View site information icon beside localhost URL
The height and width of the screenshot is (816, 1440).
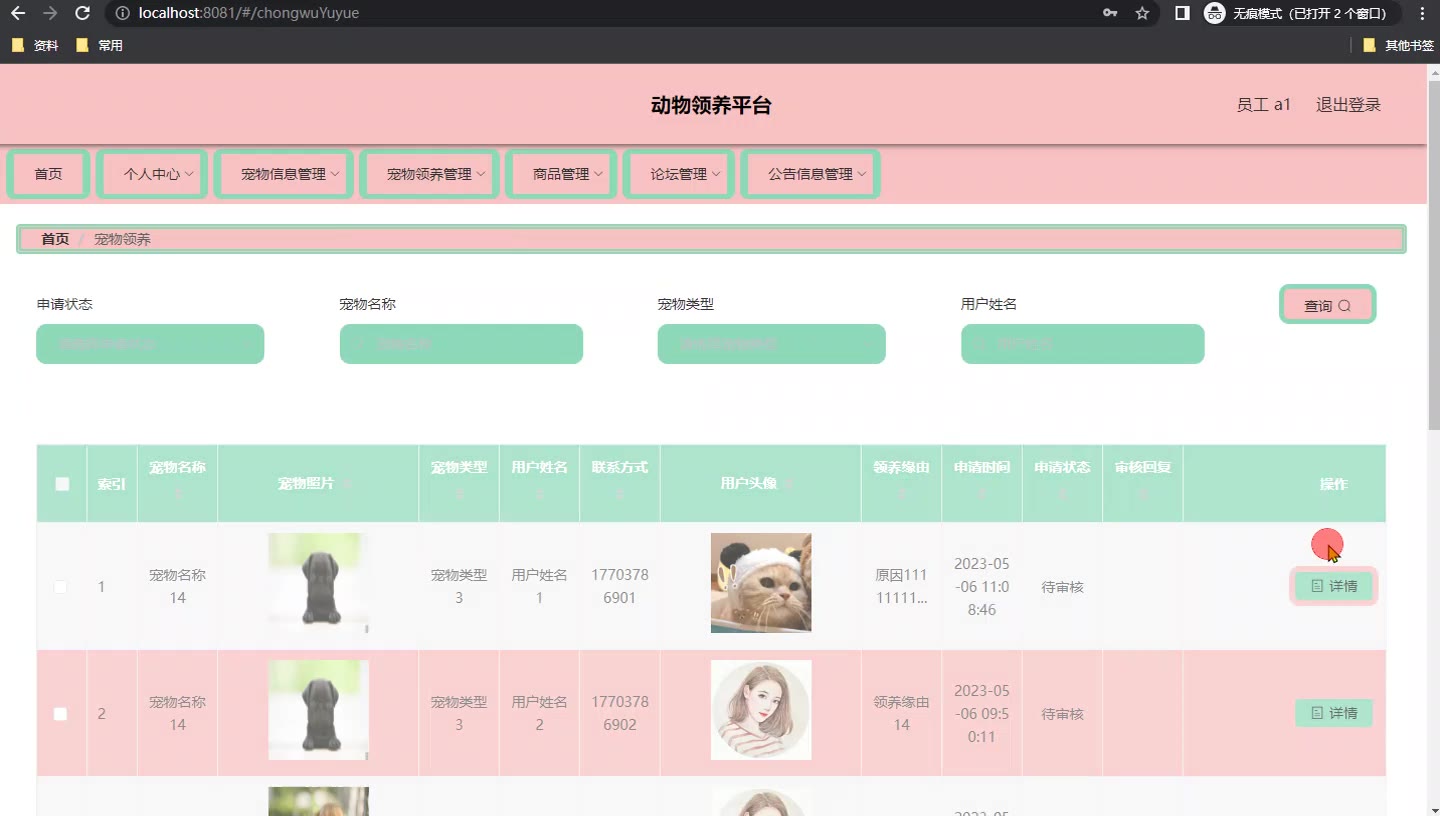(122, 13)
